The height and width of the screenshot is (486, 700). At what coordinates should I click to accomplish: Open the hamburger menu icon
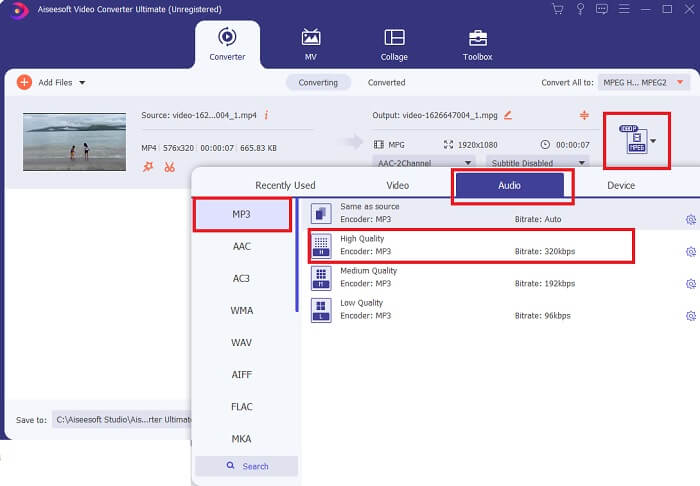[624, 9]
